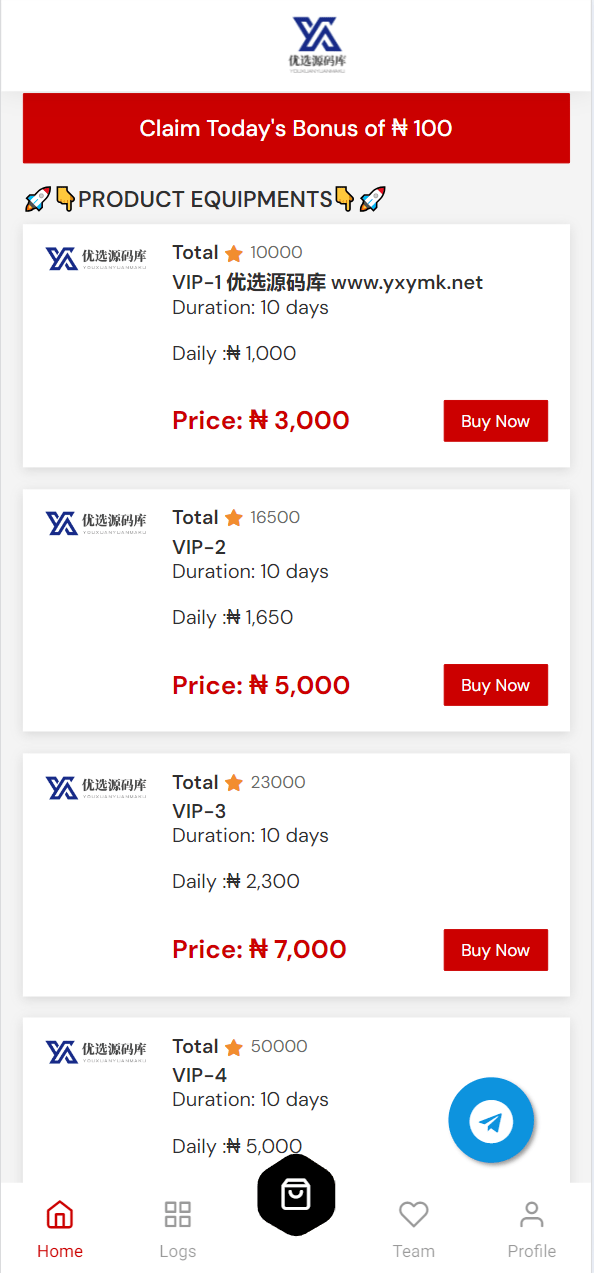Go to Home via house icon

60,1215
